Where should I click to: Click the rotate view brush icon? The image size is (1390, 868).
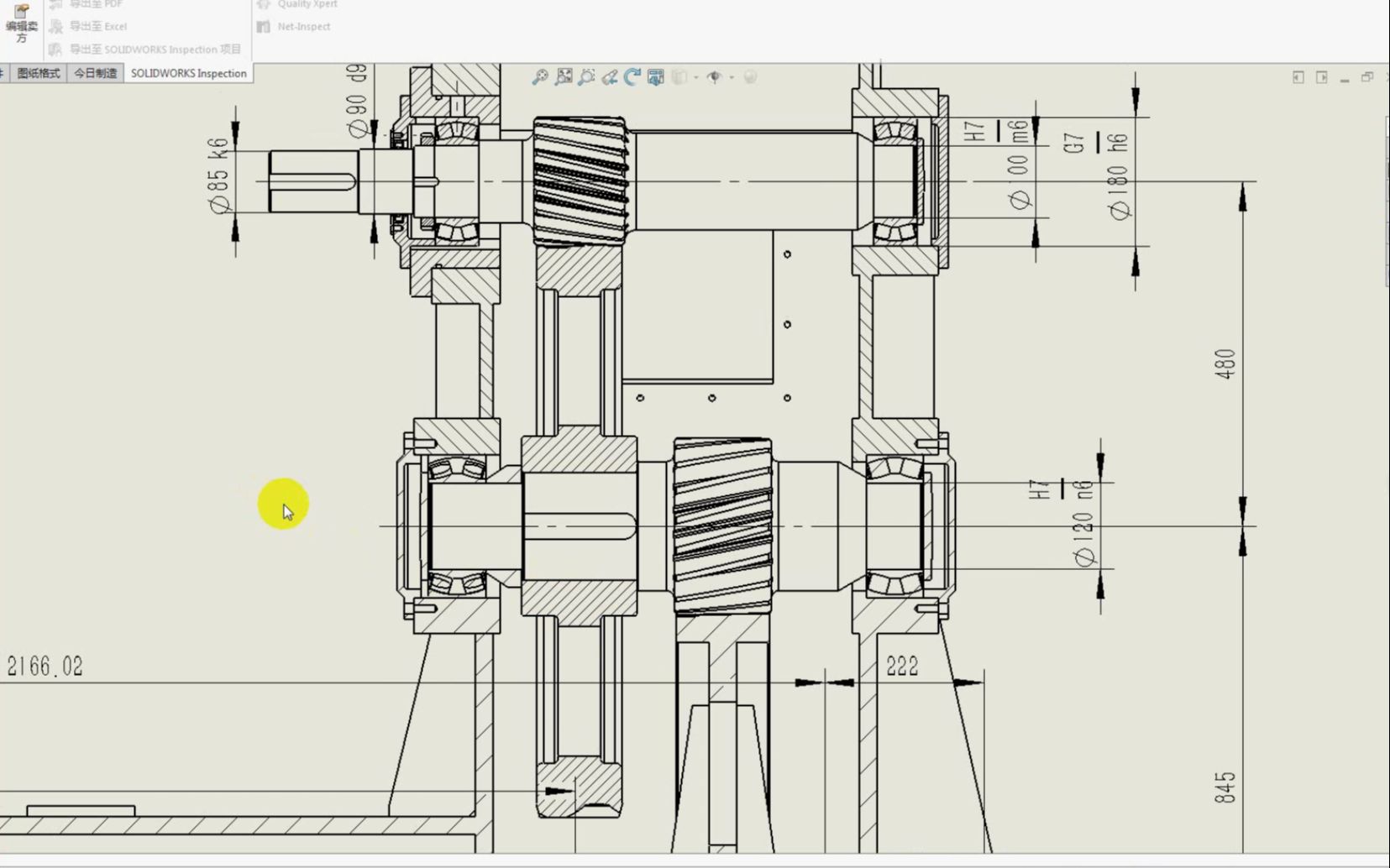pyautogui.click(x=610, y=77)
